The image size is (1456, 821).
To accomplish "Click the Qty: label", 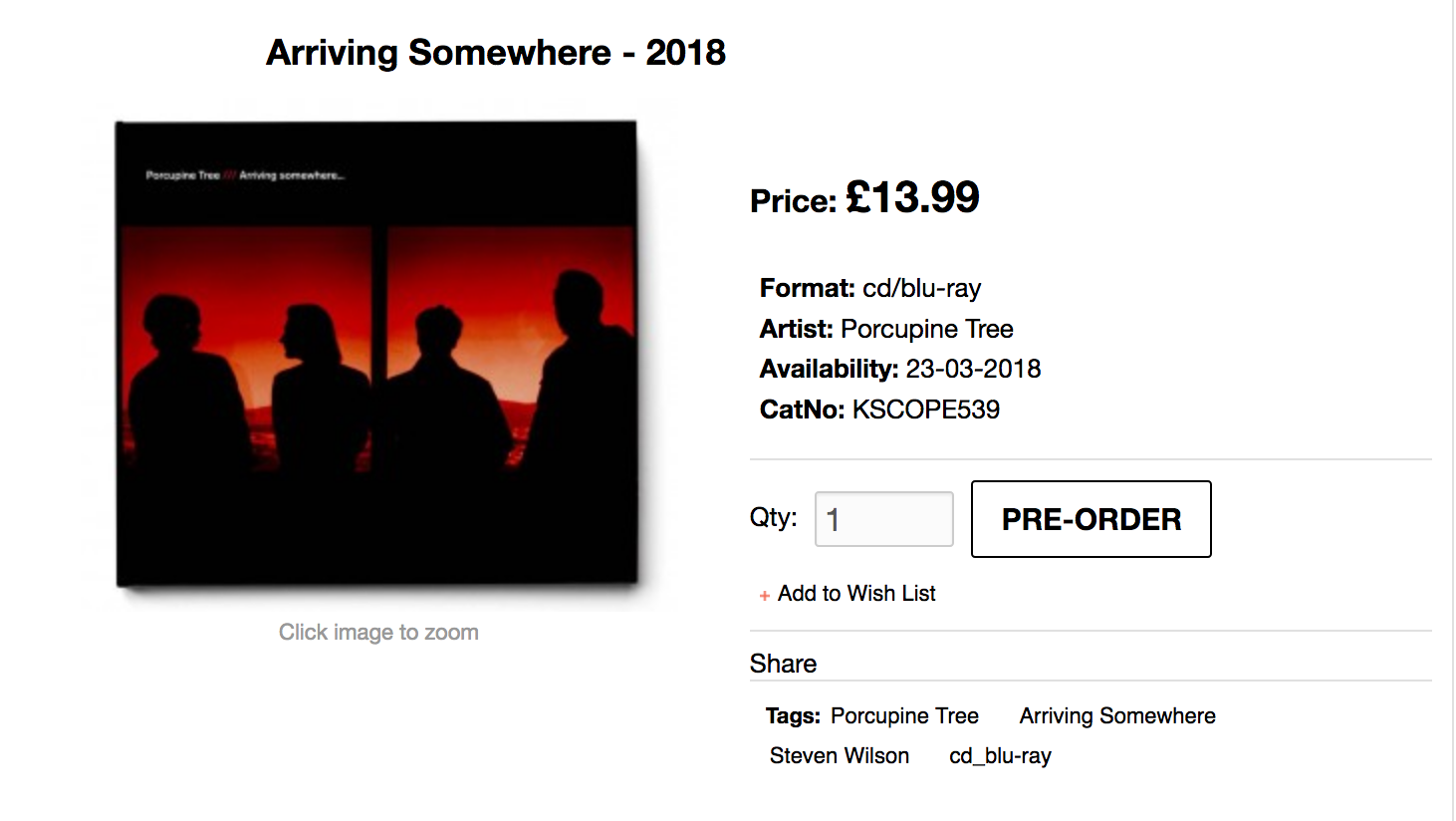I will pyautogui.click(x=774, y=518).
